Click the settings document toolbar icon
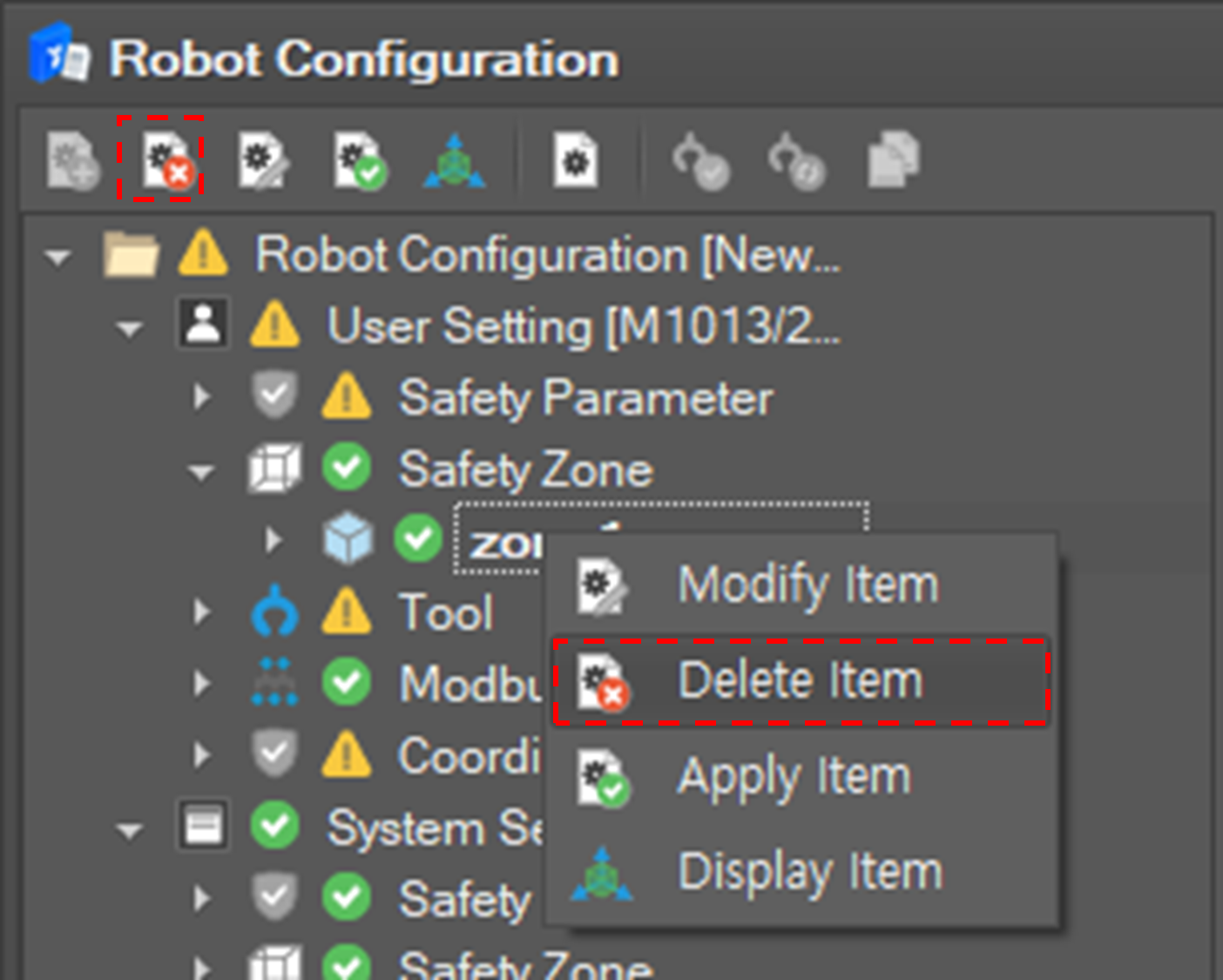The height and width of the screenshot is (980, 1223). 576,160
